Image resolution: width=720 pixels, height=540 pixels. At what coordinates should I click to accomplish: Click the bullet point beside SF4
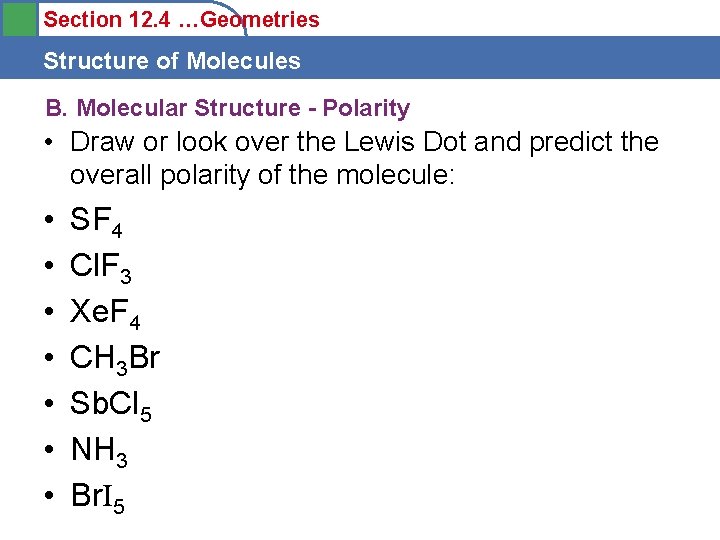(x=48, y=220)
